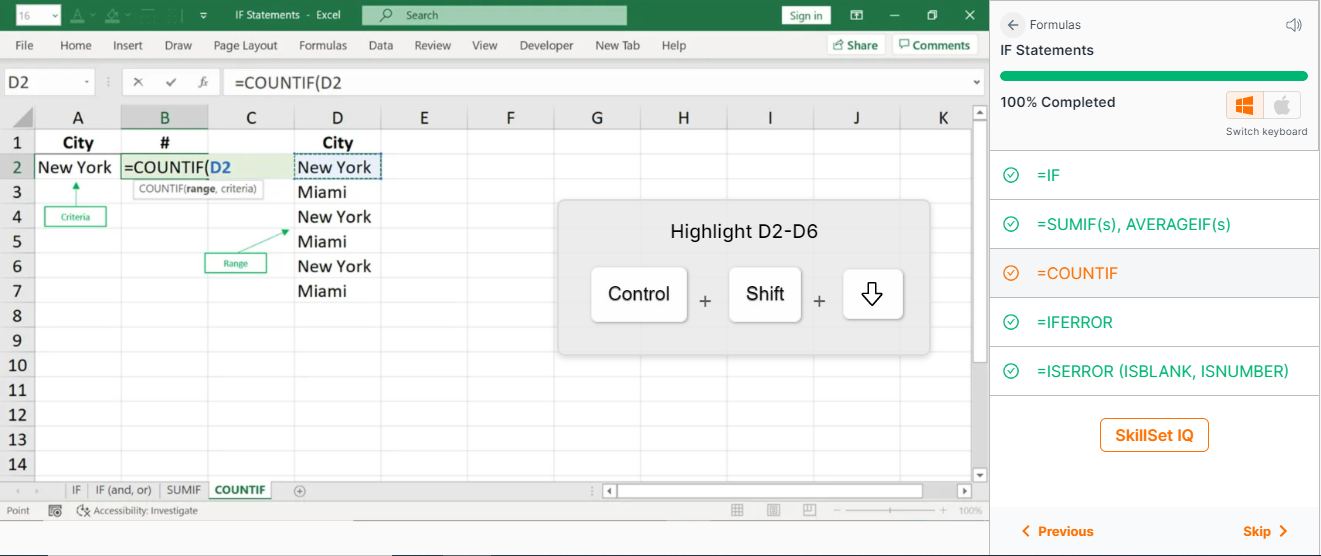The image size is (1321, 556).
Task: Click the vertical scrollbar down arrow
Action: click(979, 475)
